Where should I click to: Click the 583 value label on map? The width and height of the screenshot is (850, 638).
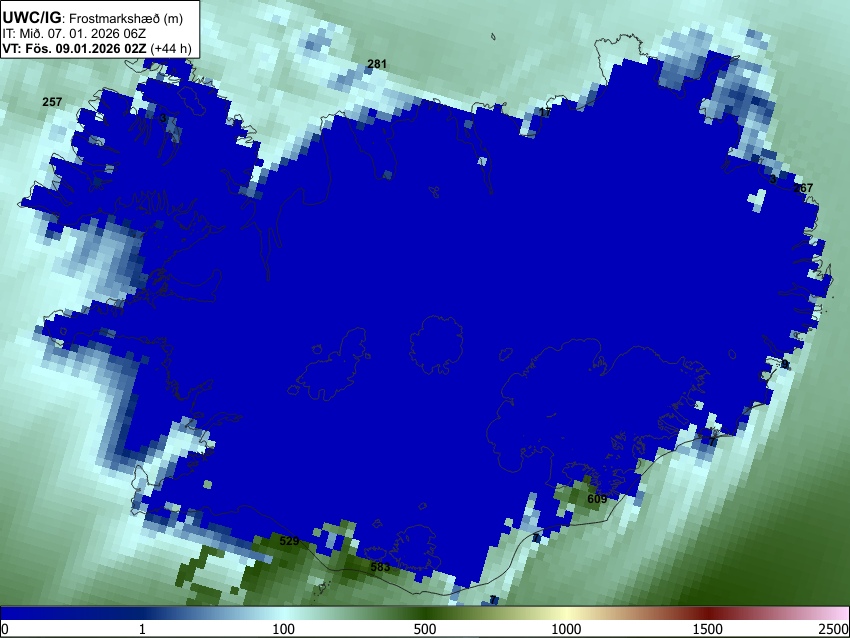(380, 567)
